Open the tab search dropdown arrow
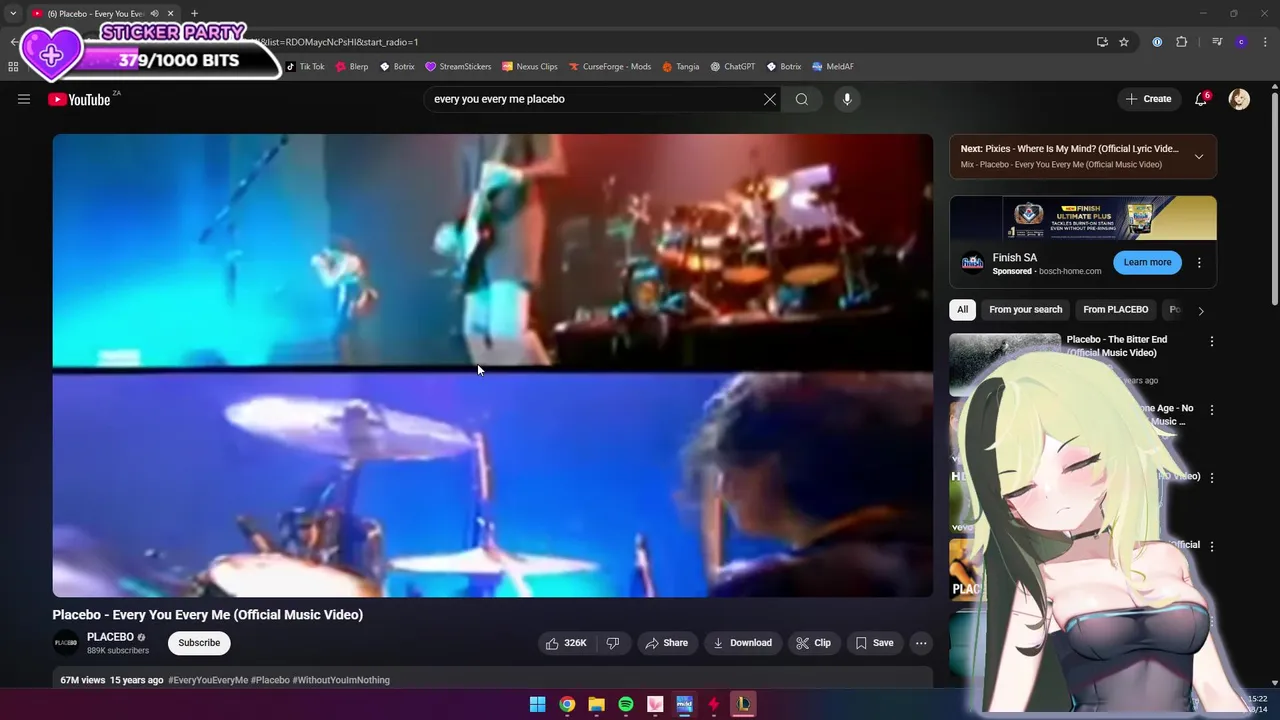Viewport: 1280px width, 720px height. click(13, 13)
